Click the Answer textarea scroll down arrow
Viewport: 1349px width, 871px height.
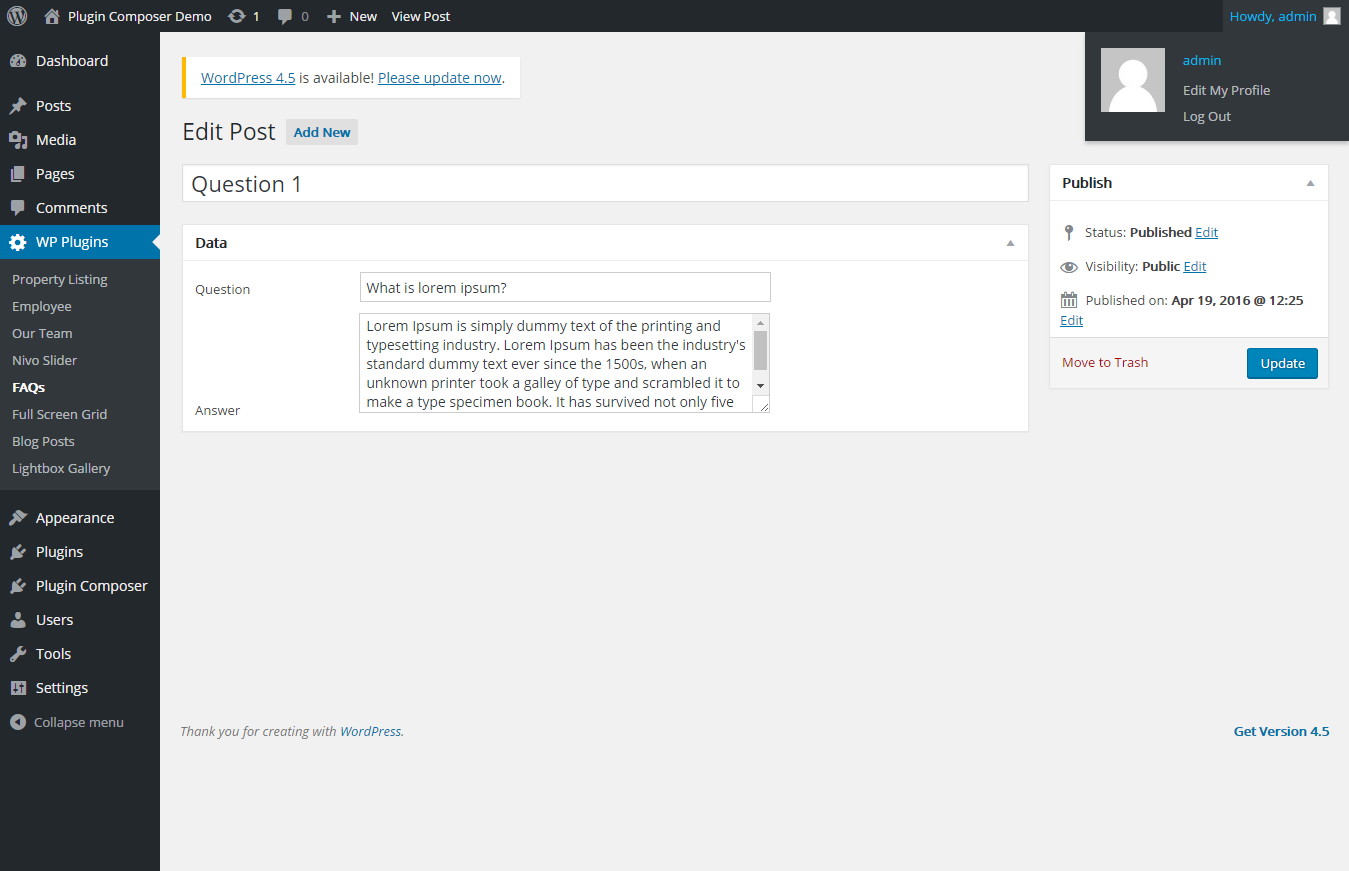click(760, 386)
